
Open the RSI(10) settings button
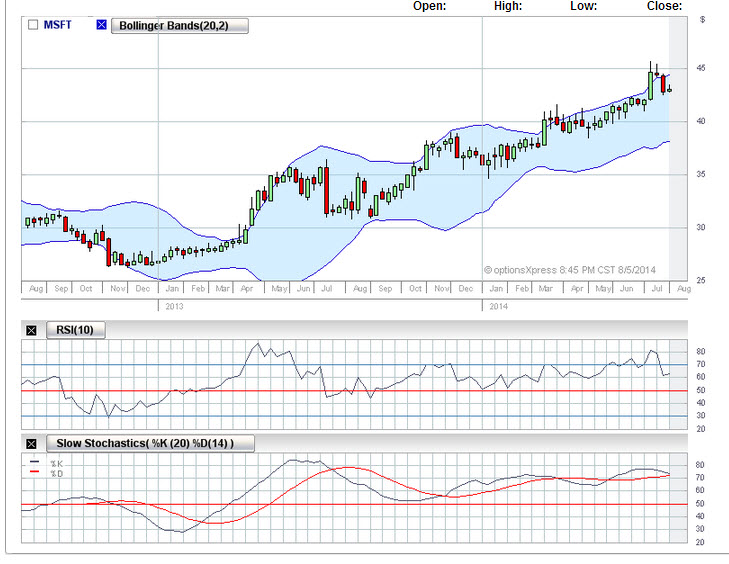[x=75, y=330]
